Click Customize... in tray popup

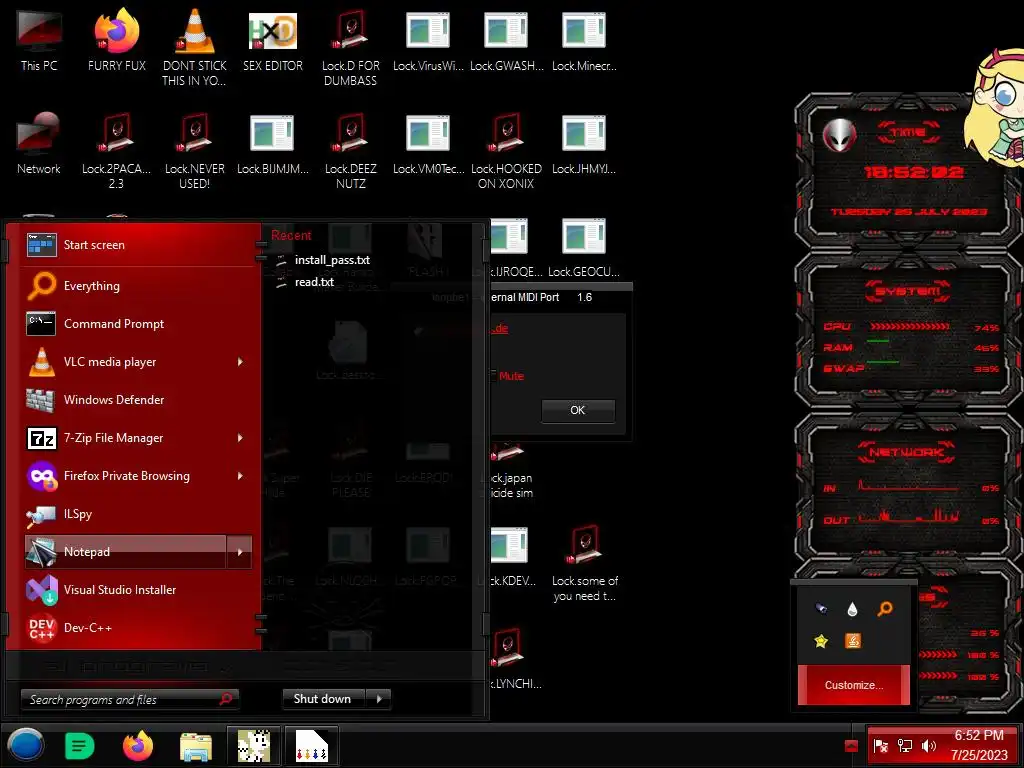[854, 685]
